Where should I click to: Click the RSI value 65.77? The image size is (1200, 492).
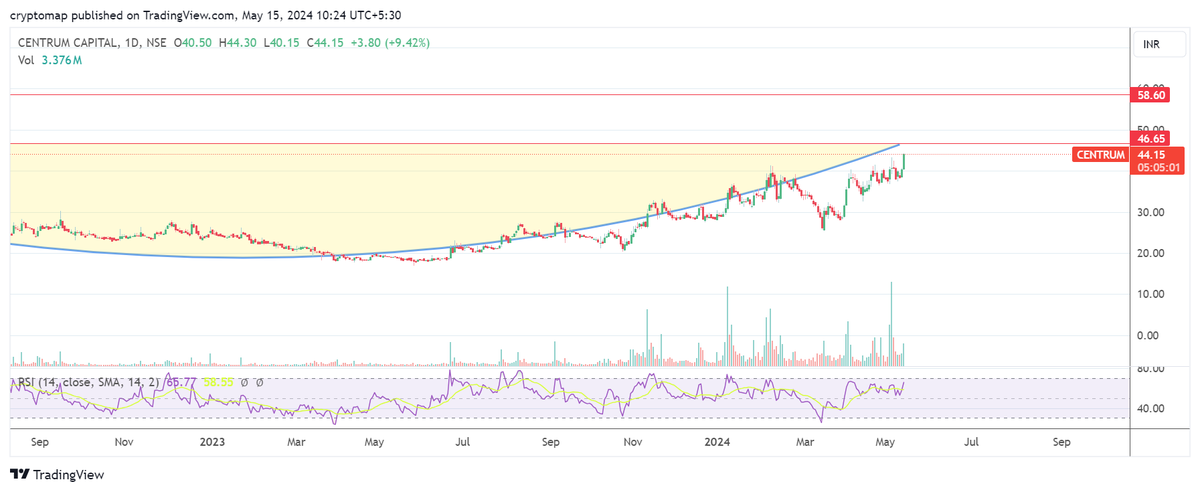180,382
